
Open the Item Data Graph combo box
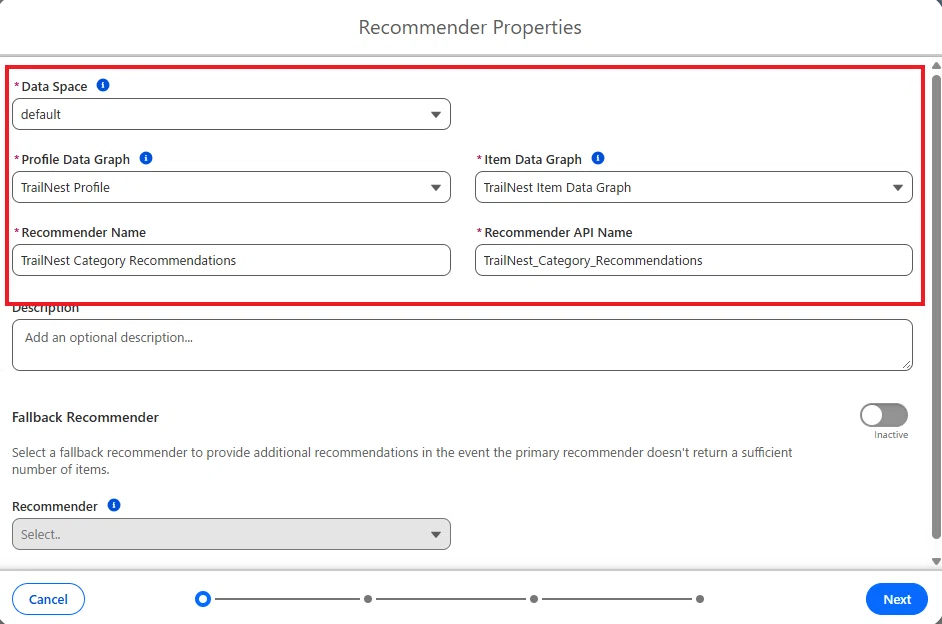click(694, 187)
